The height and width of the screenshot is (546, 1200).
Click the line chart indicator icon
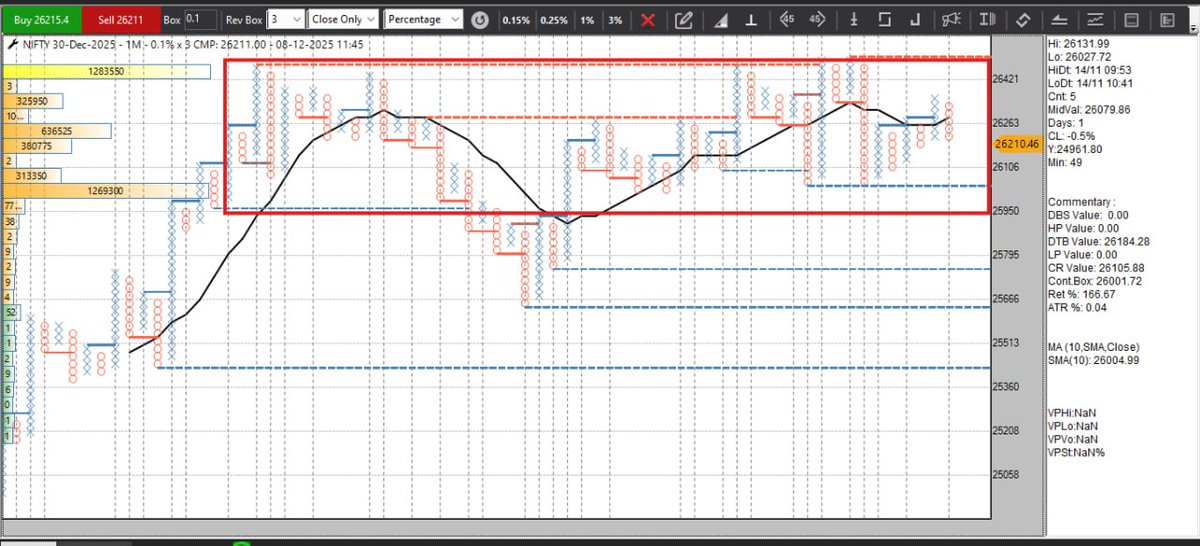1096,19
